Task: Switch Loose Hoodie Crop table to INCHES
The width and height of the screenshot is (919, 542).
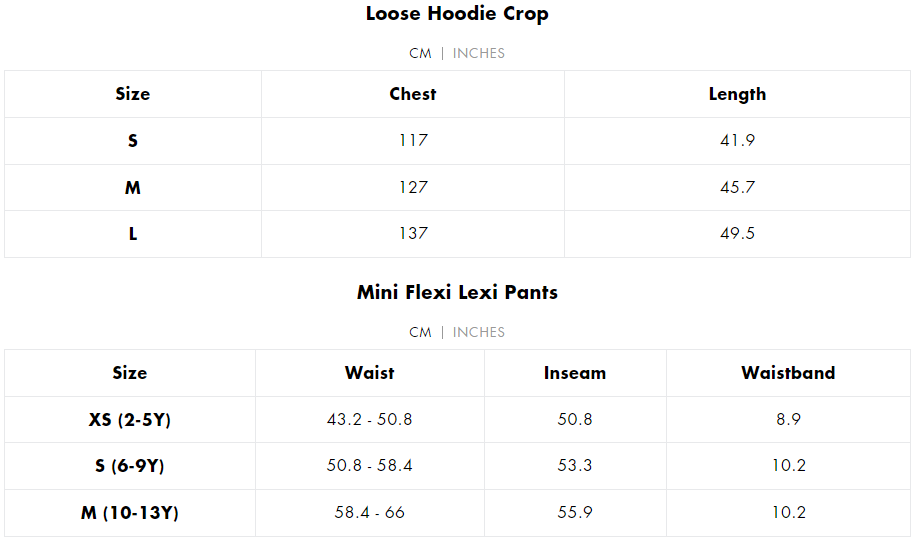Action: point(478,53)
